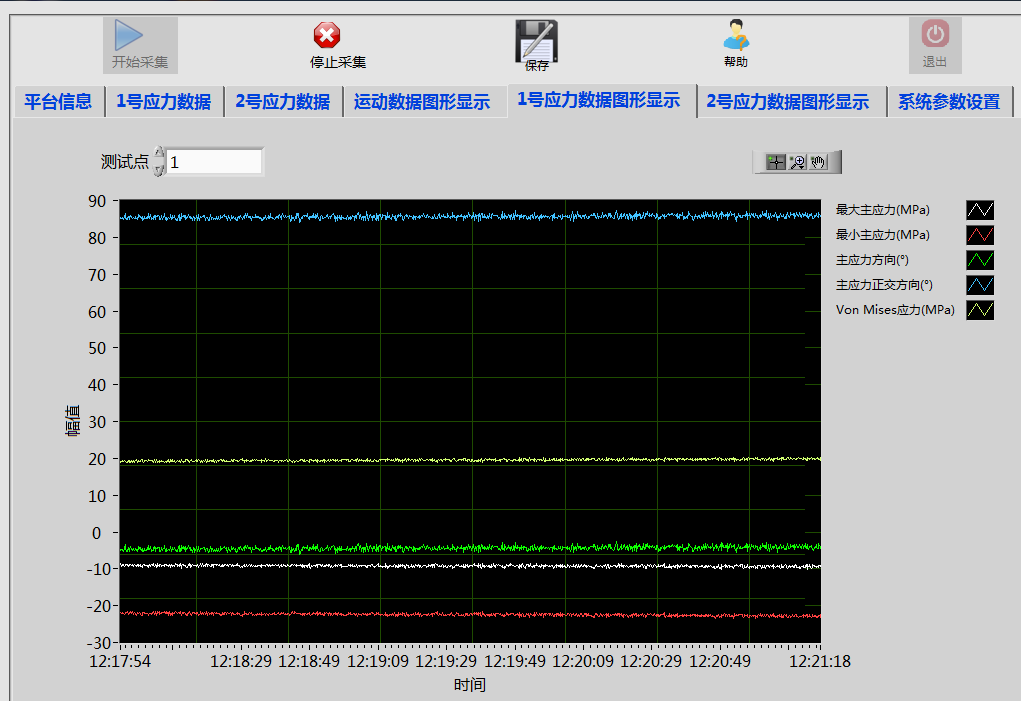
Task: Click the X-axis time label 12:20:29
Action: [x=651, y=661]
